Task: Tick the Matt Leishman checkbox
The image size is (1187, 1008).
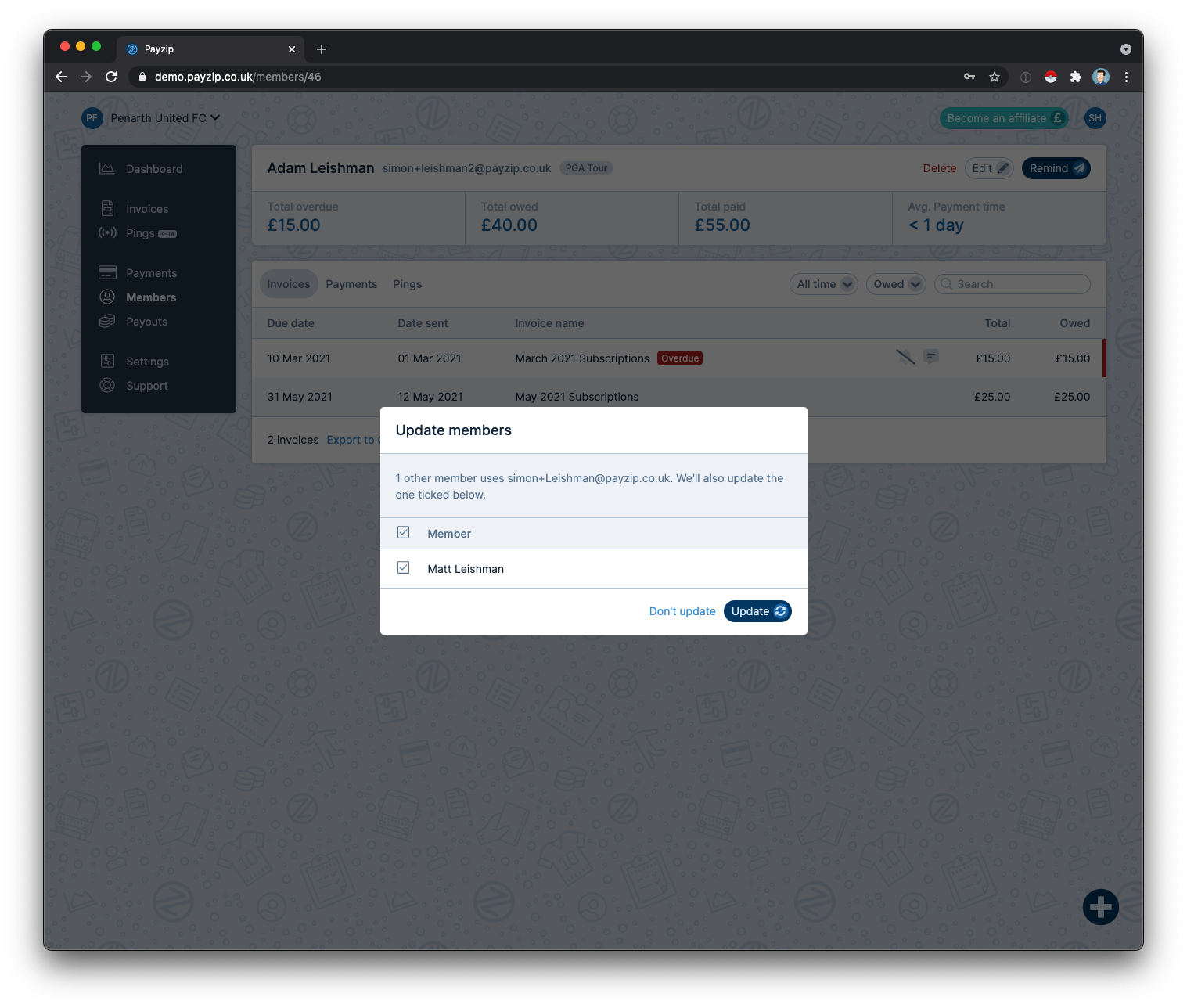Action: click(x=403, y=567)
